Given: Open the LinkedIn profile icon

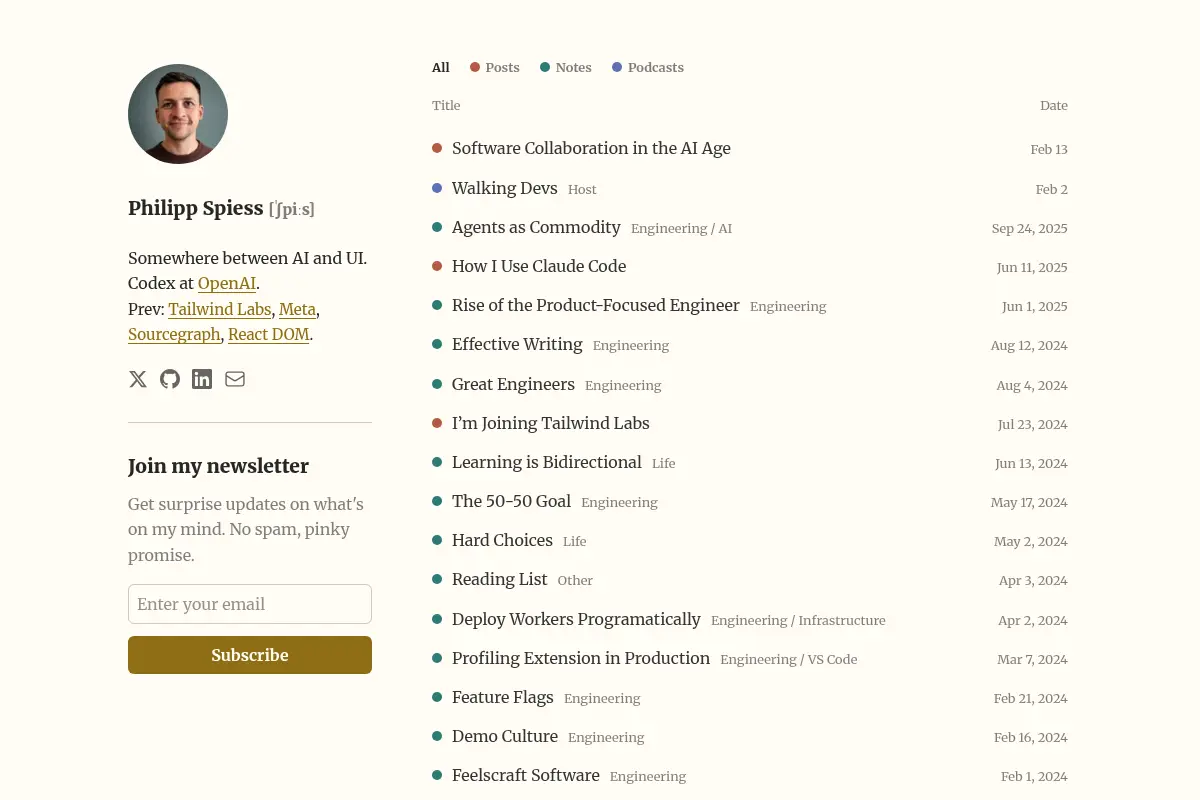Looking at the screenshot, I should (x=202, y=379).
